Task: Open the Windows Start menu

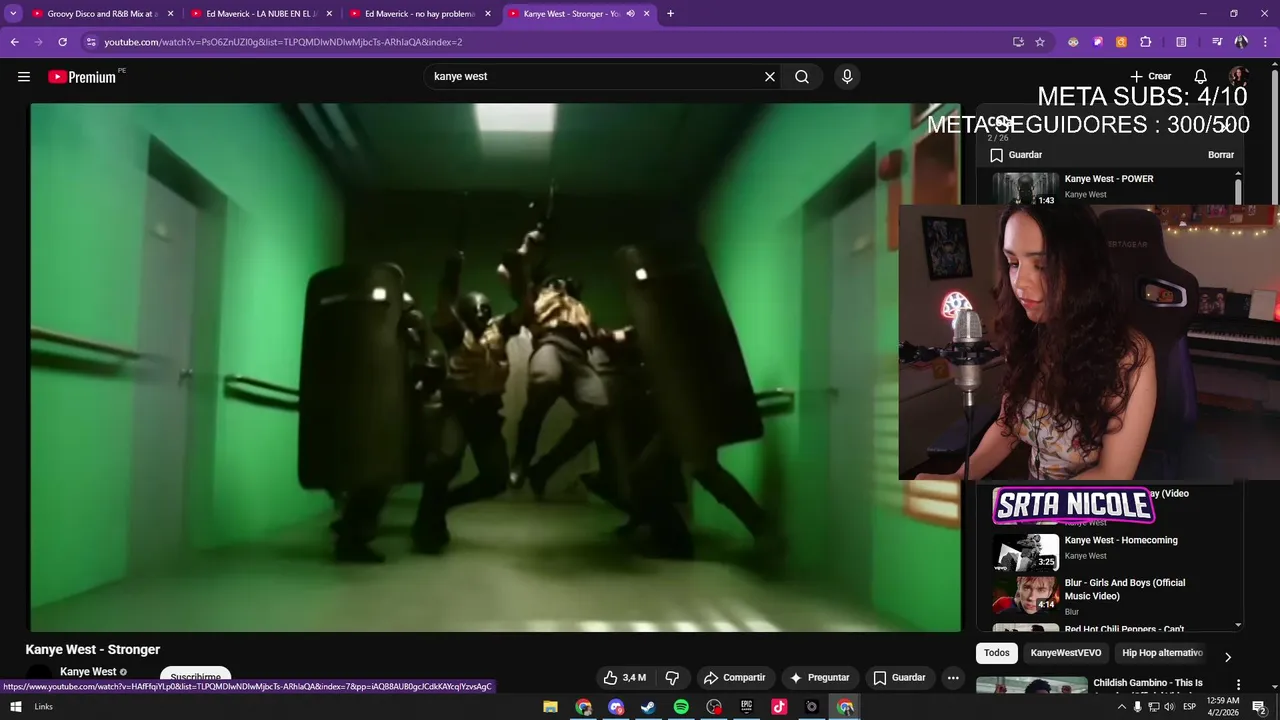Action: click(x=15, y=707)
